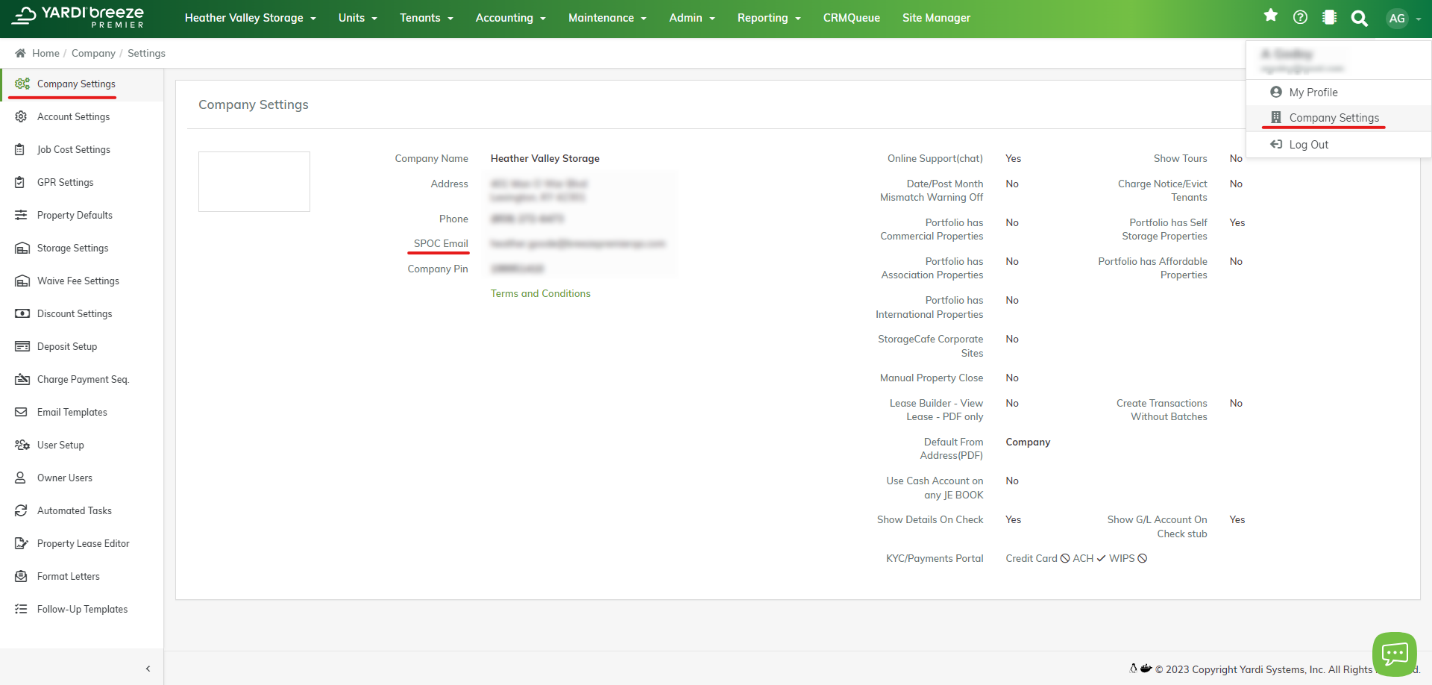Open the User Setup sidebar item
The width and height of the screenshot is (1432, 685).
pos(60,445)
